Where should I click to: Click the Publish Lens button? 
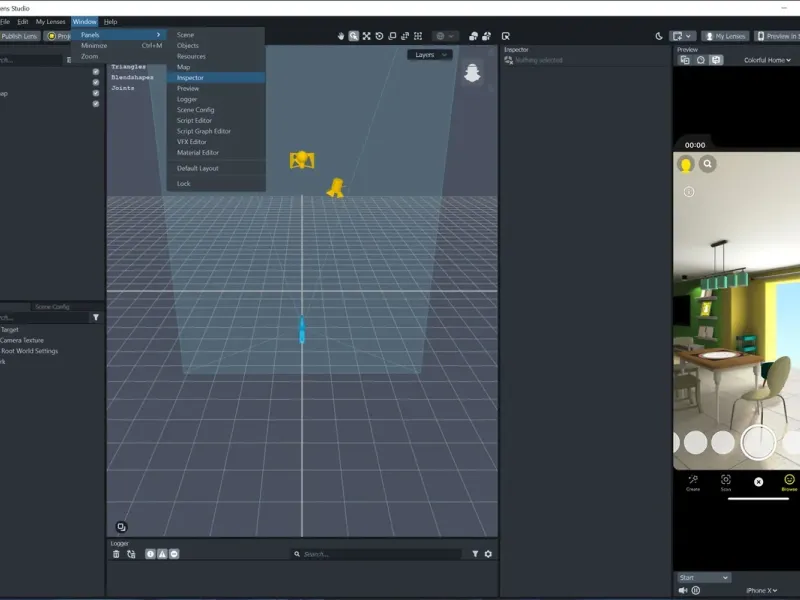pos(19,36)
